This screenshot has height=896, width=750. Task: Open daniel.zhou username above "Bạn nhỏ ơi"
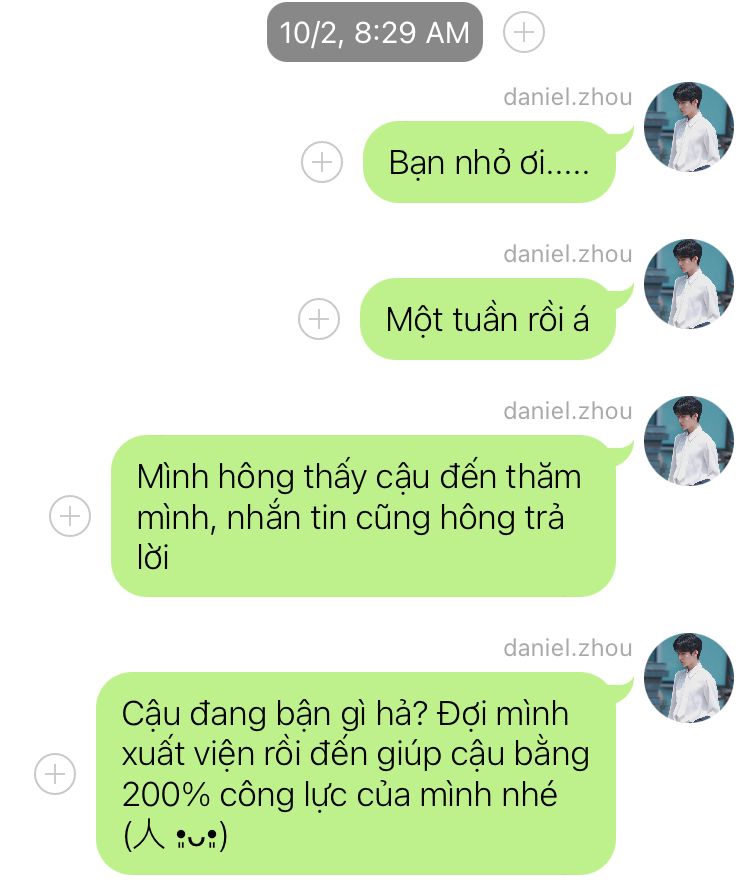tap(568, 97)
